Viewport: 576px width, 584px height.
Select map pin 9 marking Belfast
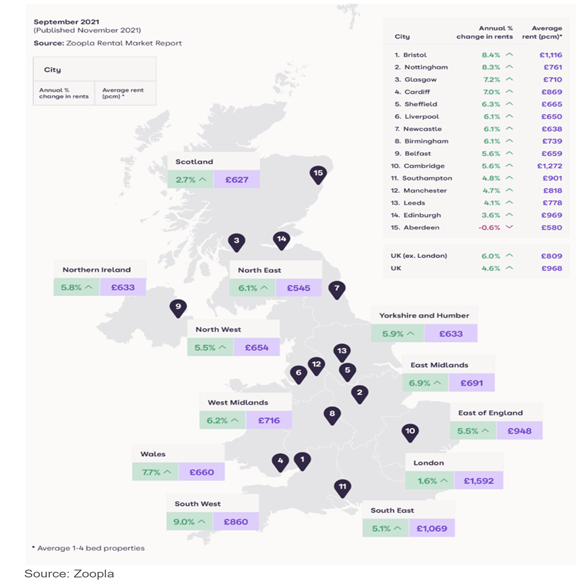tap(178, 308)
